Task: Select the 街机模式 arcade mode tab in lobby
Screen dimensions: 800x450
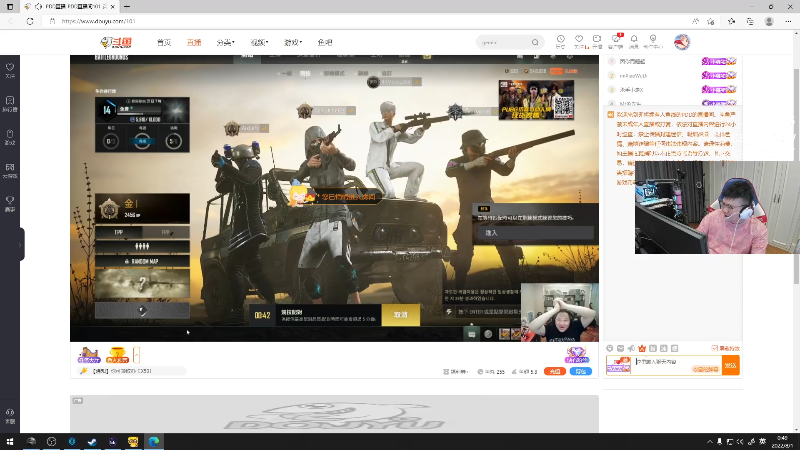Action: click(334, 73)
